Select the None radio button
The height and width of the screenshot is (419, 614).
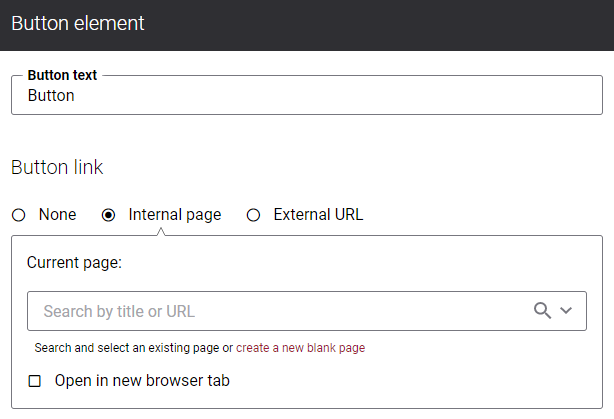coord(18,215)
